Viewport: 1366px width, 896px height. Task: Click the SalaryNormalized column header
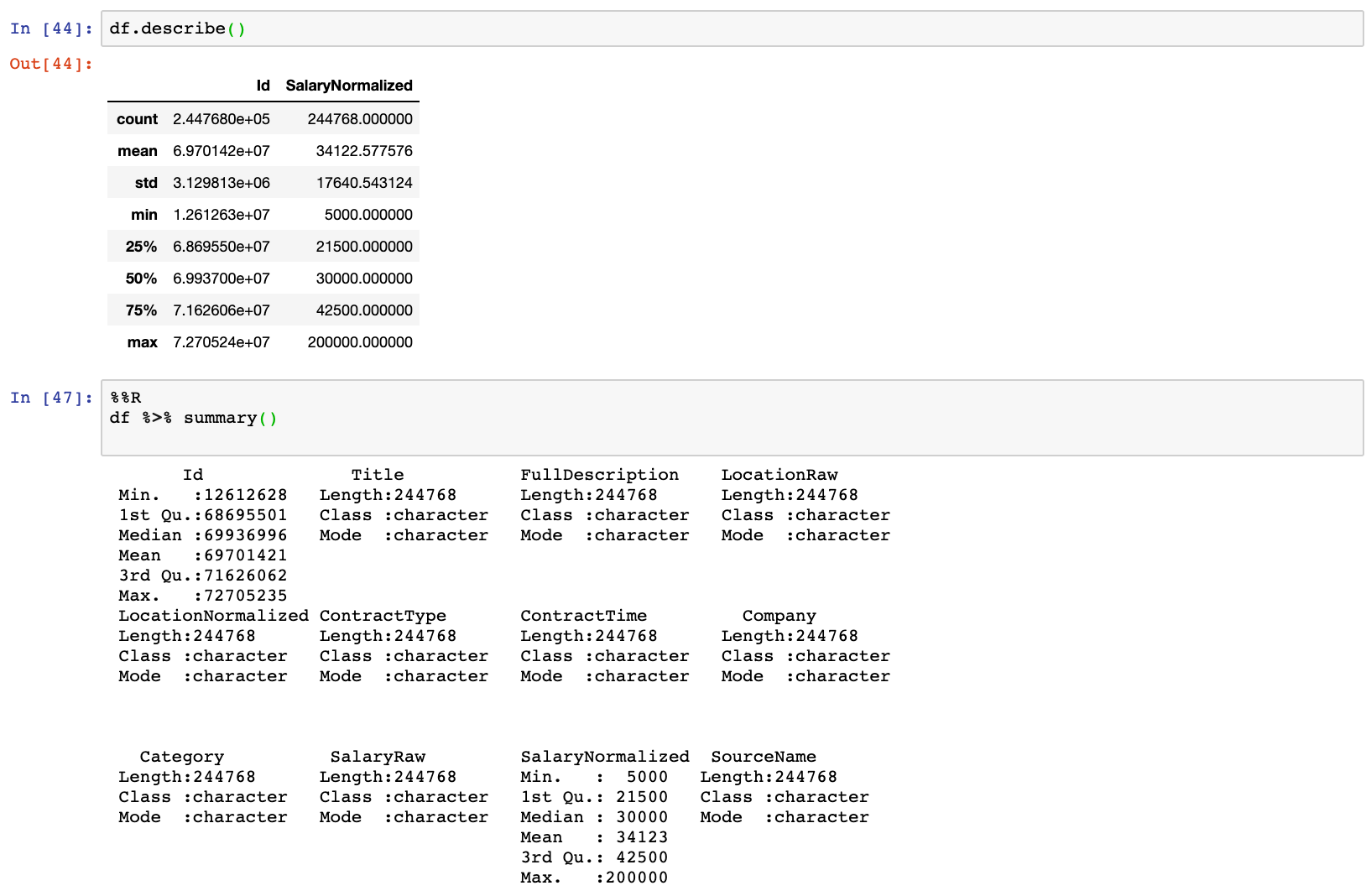tap(349, 85)
